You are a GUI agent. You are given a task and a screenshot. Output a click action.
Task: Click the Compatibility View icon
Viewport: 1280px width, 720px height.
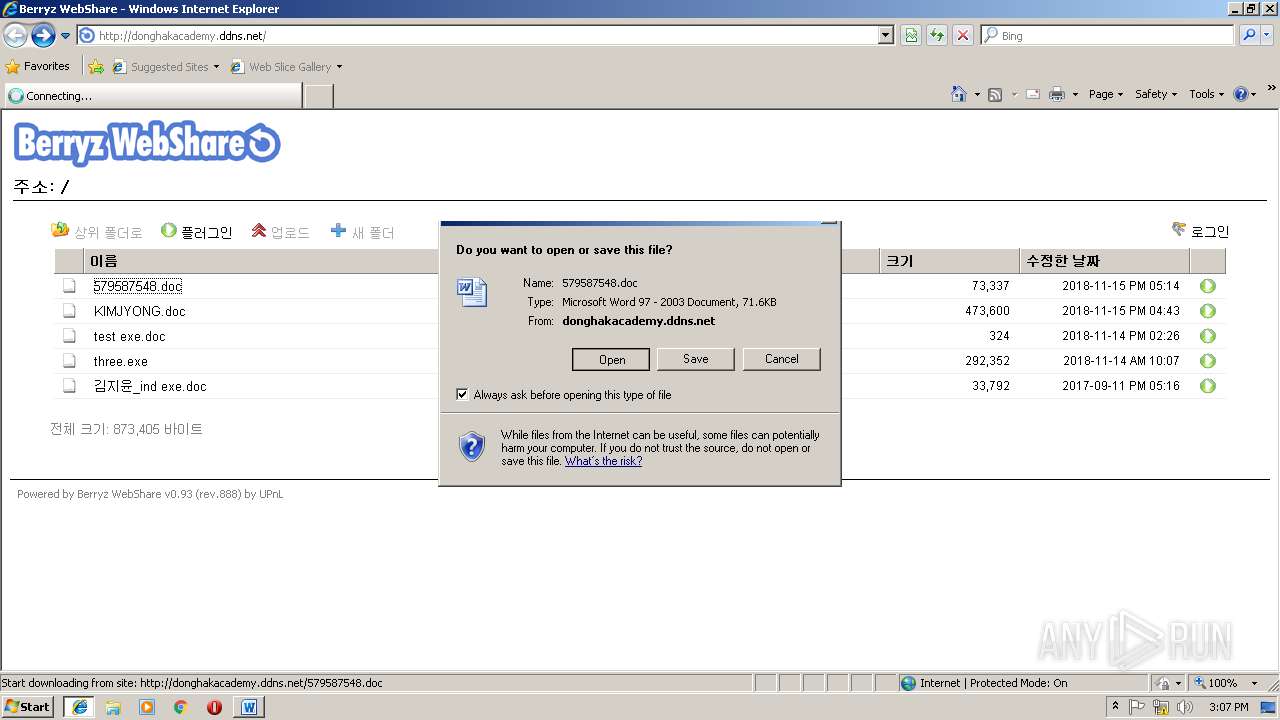[911, 35]
